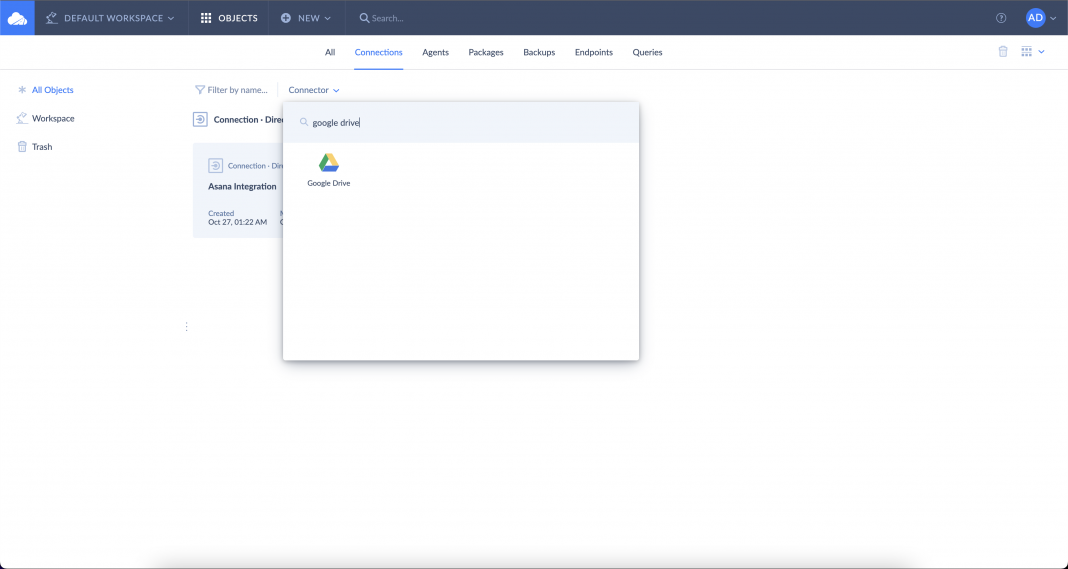Click the Filter by name input
Viewport: 1068px width, 569px height.
237,90
